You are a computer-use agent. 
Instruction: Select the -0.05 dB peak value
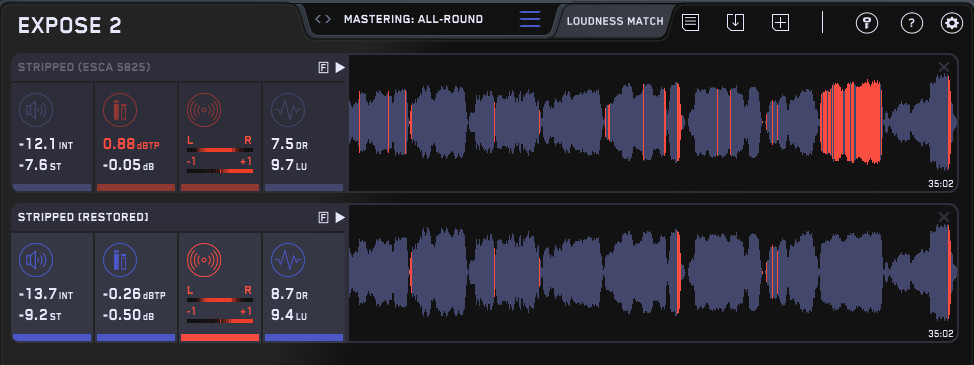[129, 166]
